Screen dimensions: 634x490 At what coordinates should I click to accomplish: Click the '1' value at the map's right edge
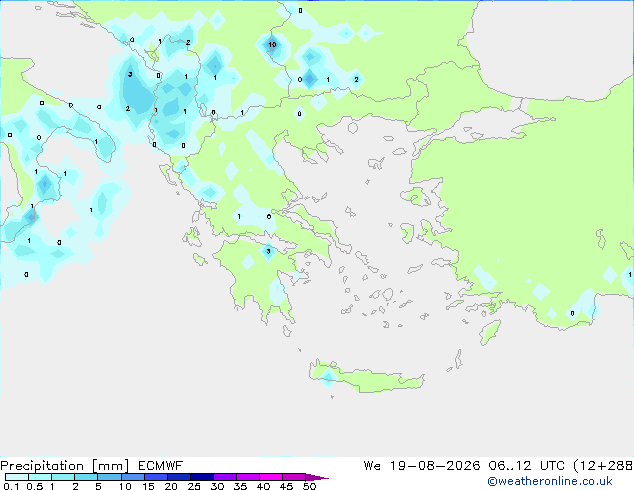(630, 275)
